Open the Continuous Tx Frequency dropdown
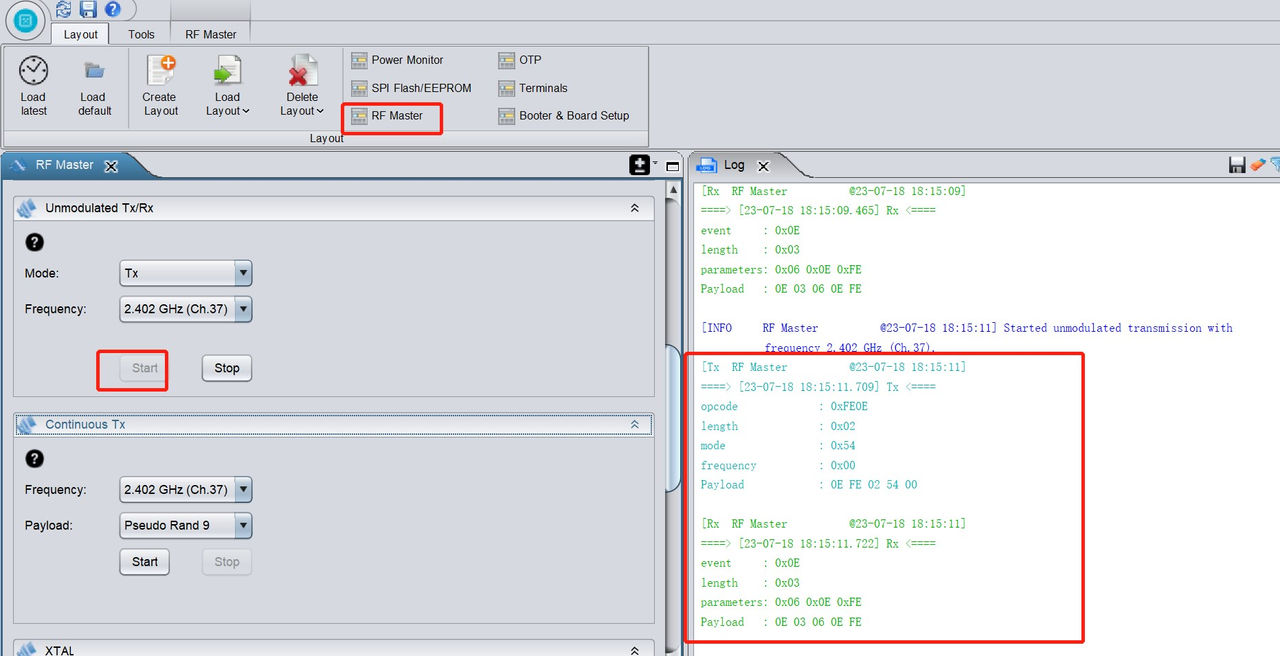Screen dimensions: 1280x656 [x=186, y=490]
